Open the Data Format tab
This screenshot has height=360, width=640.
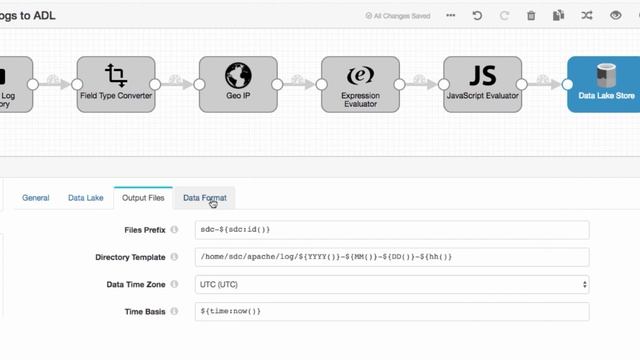coord(204,198)
